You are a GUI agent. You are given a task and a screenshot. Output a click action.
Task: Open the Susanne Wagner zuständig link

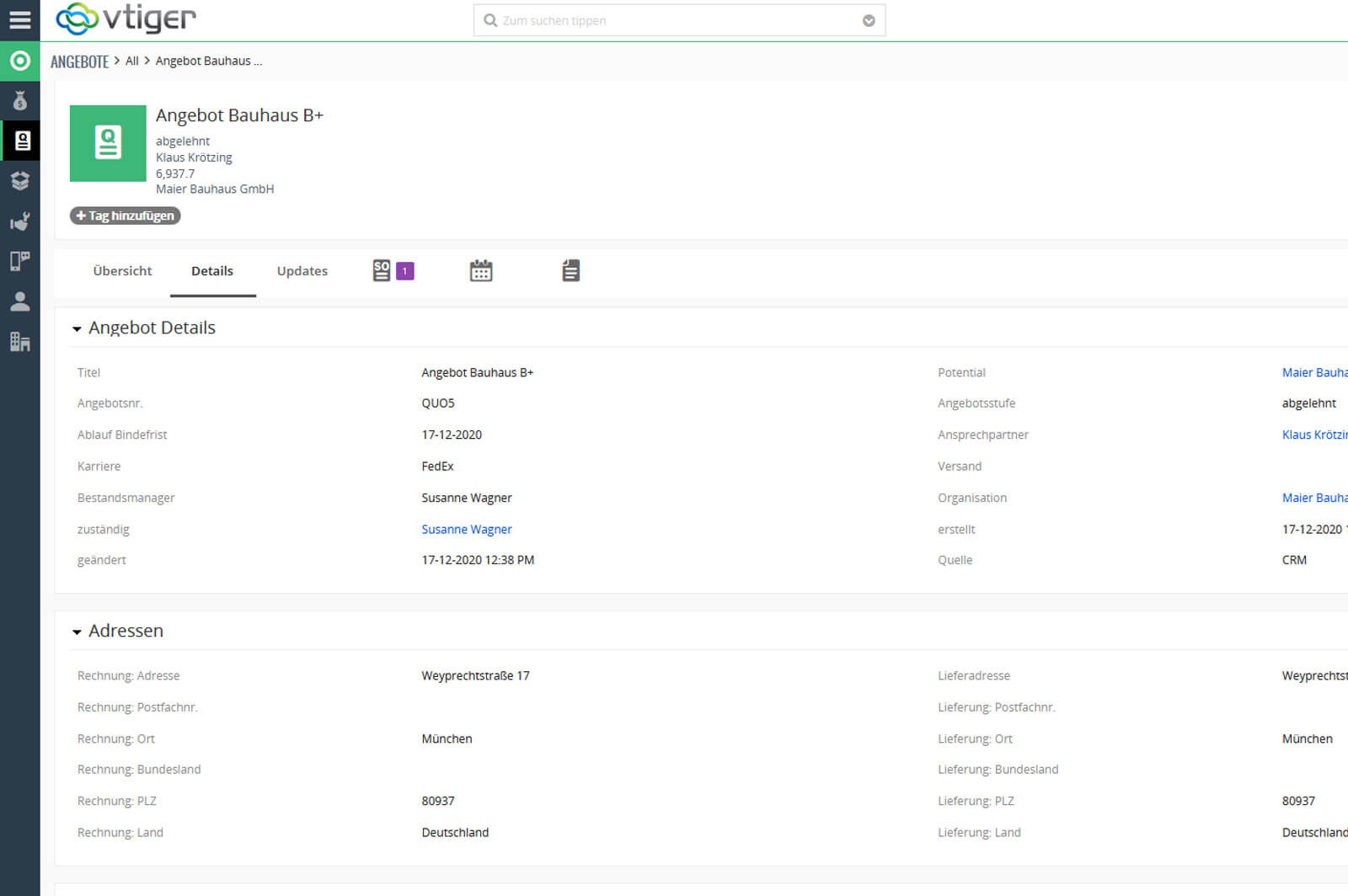pos(466,530)
